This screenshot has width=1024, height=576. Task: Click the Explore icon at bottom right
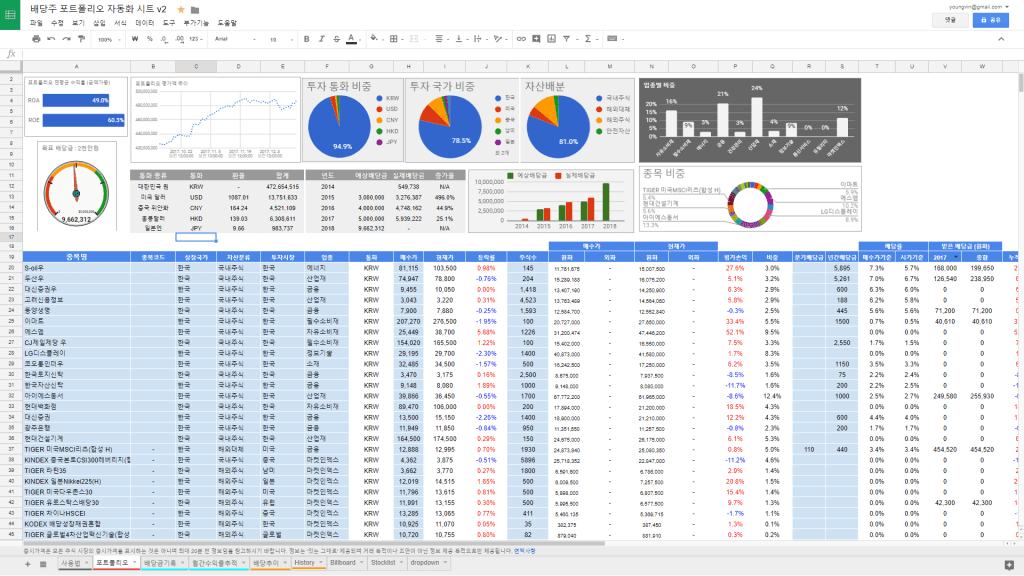point(1009,565)
